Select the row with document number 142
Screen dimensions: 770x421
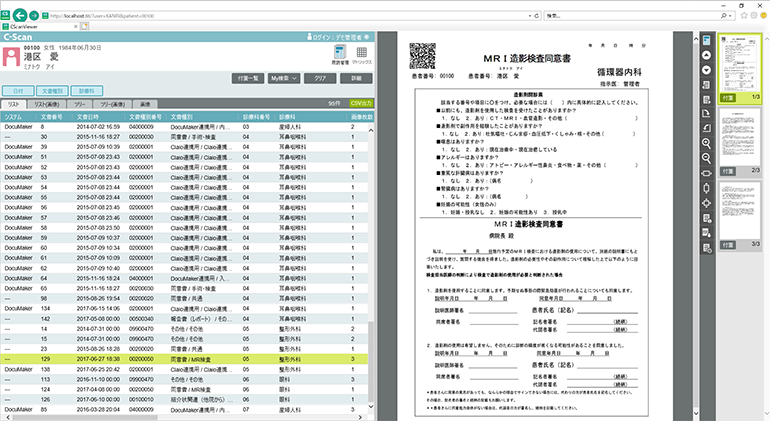tap(184, 319)
